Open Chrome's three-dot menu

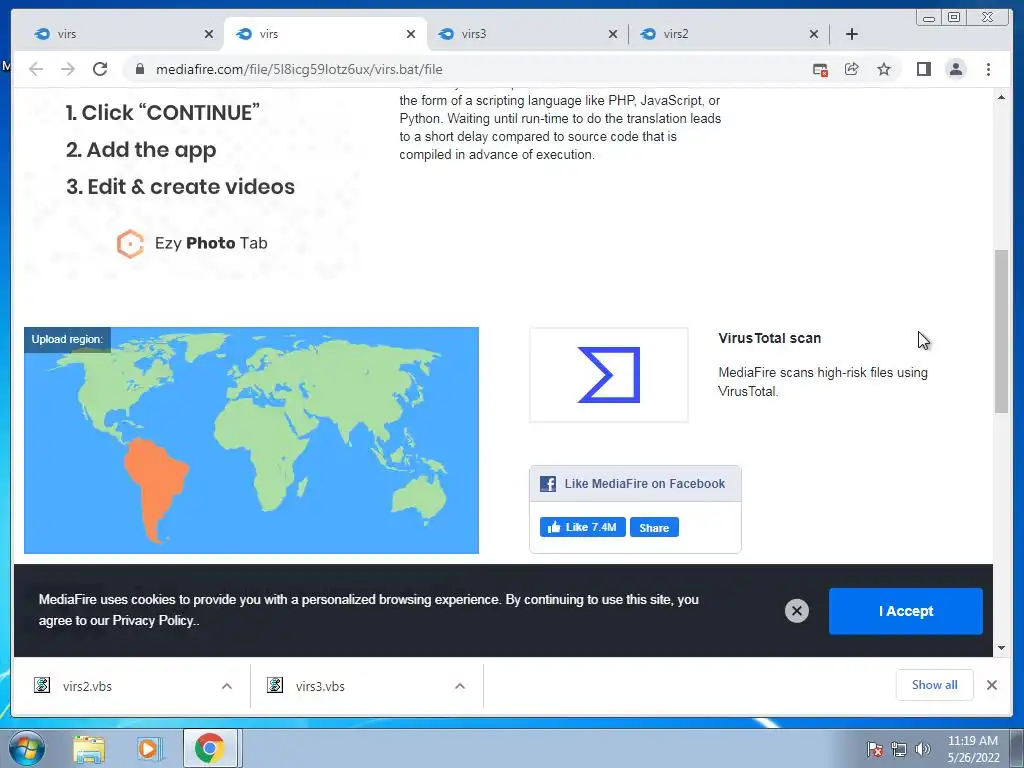(x=988, y=69)
